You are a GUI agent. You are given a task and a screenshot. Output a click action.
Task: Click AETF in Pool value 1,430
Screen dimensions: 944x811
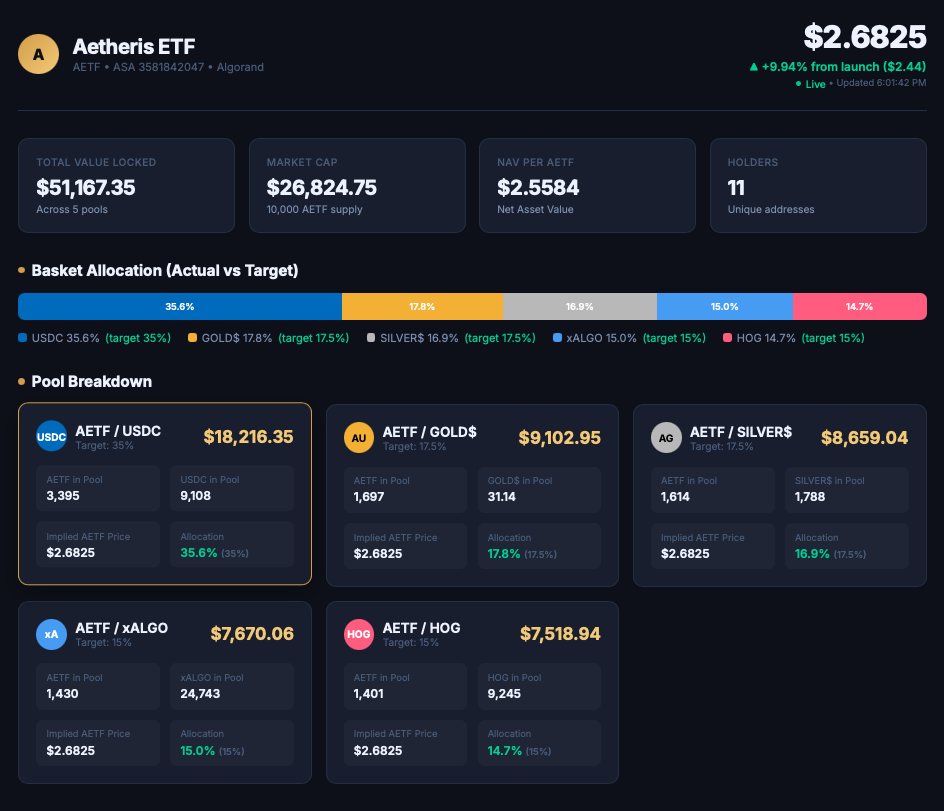pyautogui.click(x=62, y=694)
